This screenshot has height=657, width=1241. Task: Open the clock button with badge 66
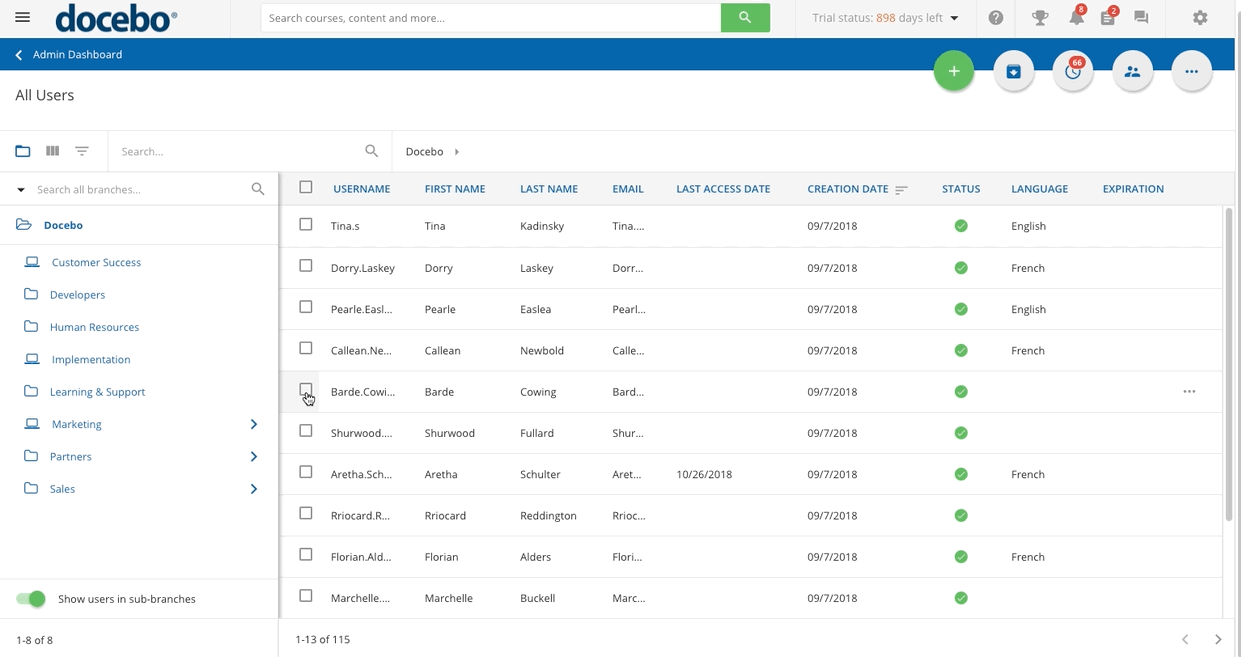click(x=1073, y=71)
